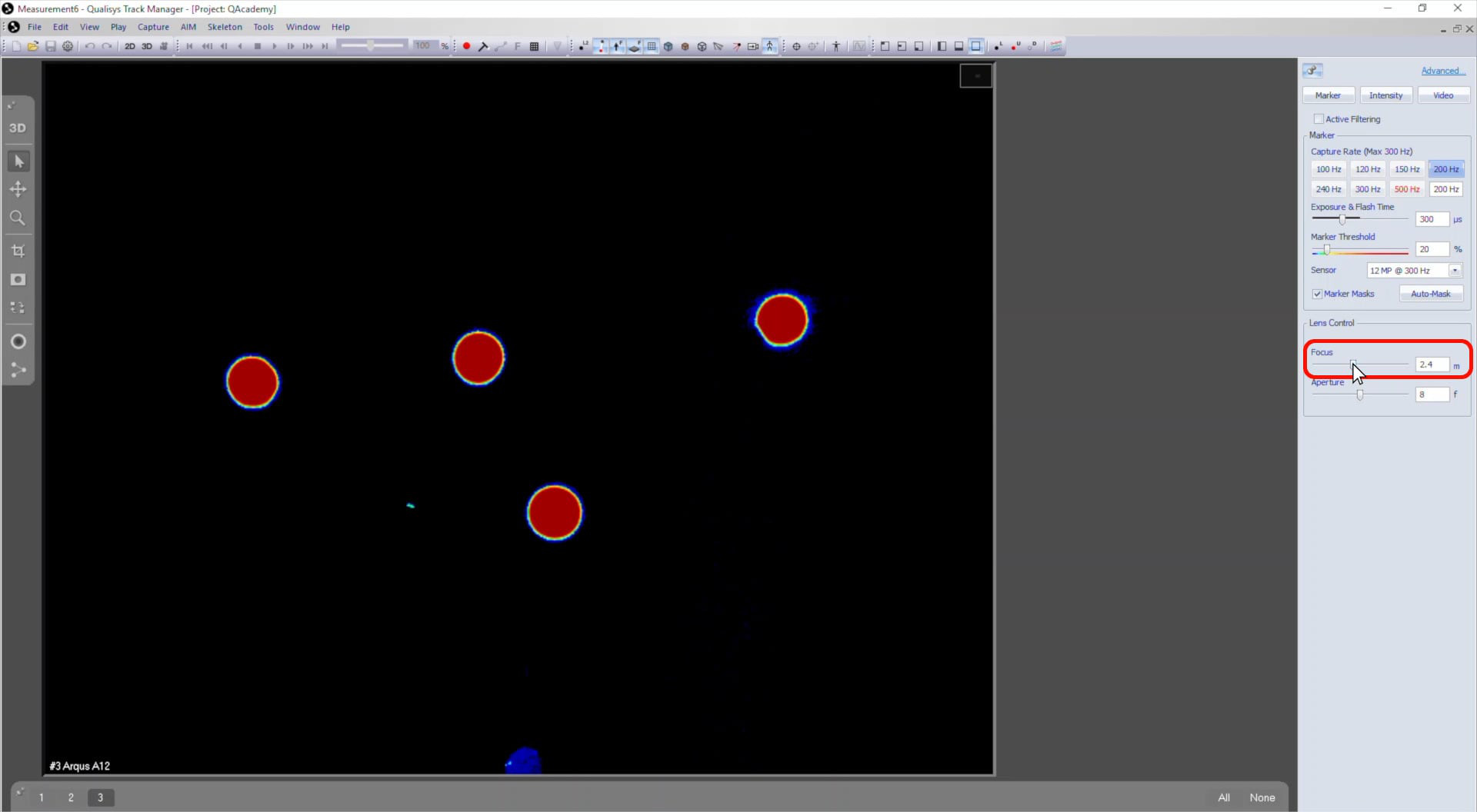Image resolution: width=1477 pixels, height=812 pixels.
Task: Click the Exposure time input field
Action: tap(1431, 219)
